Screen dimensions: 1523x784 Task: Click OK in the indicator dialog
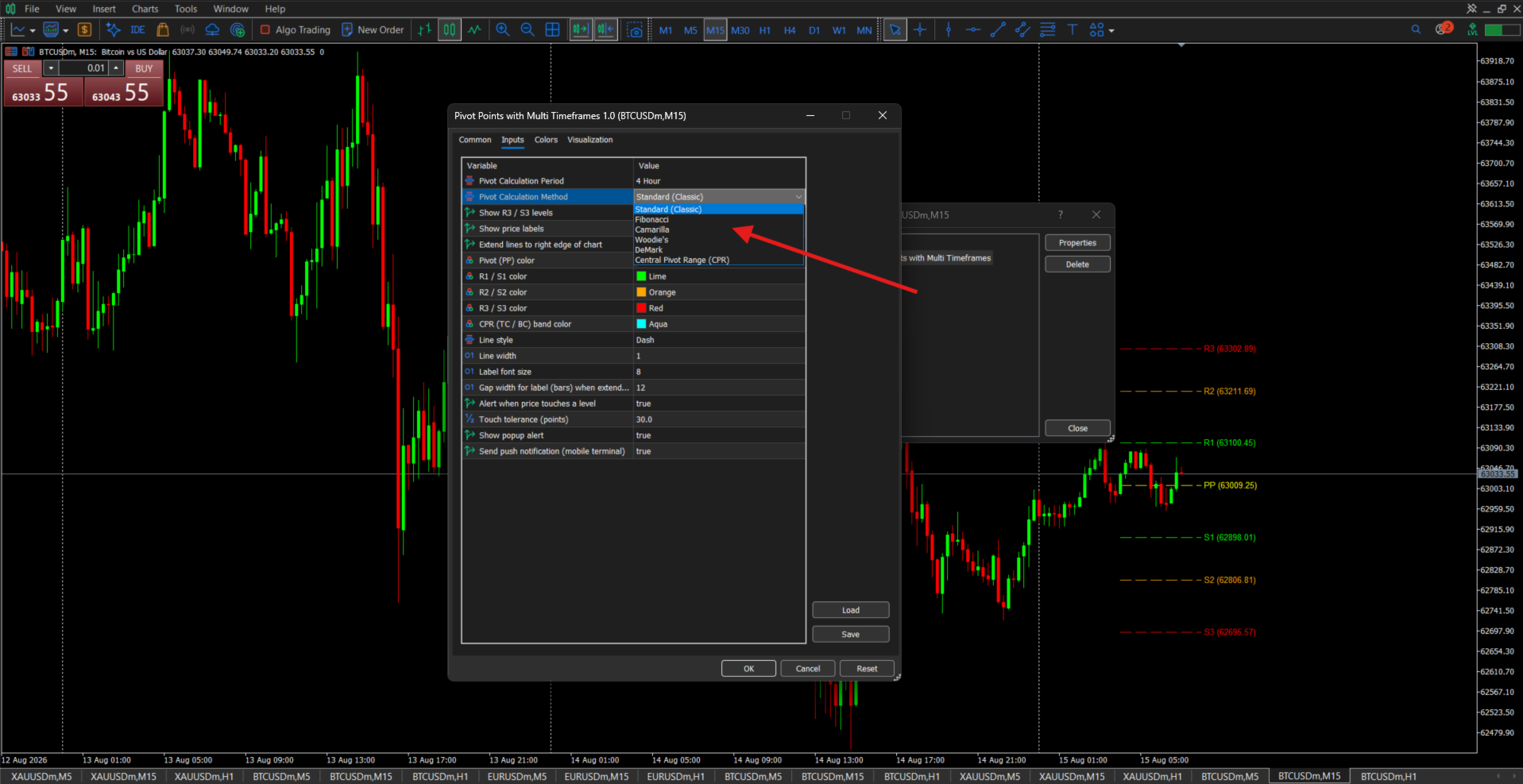(x=748, y=669)
